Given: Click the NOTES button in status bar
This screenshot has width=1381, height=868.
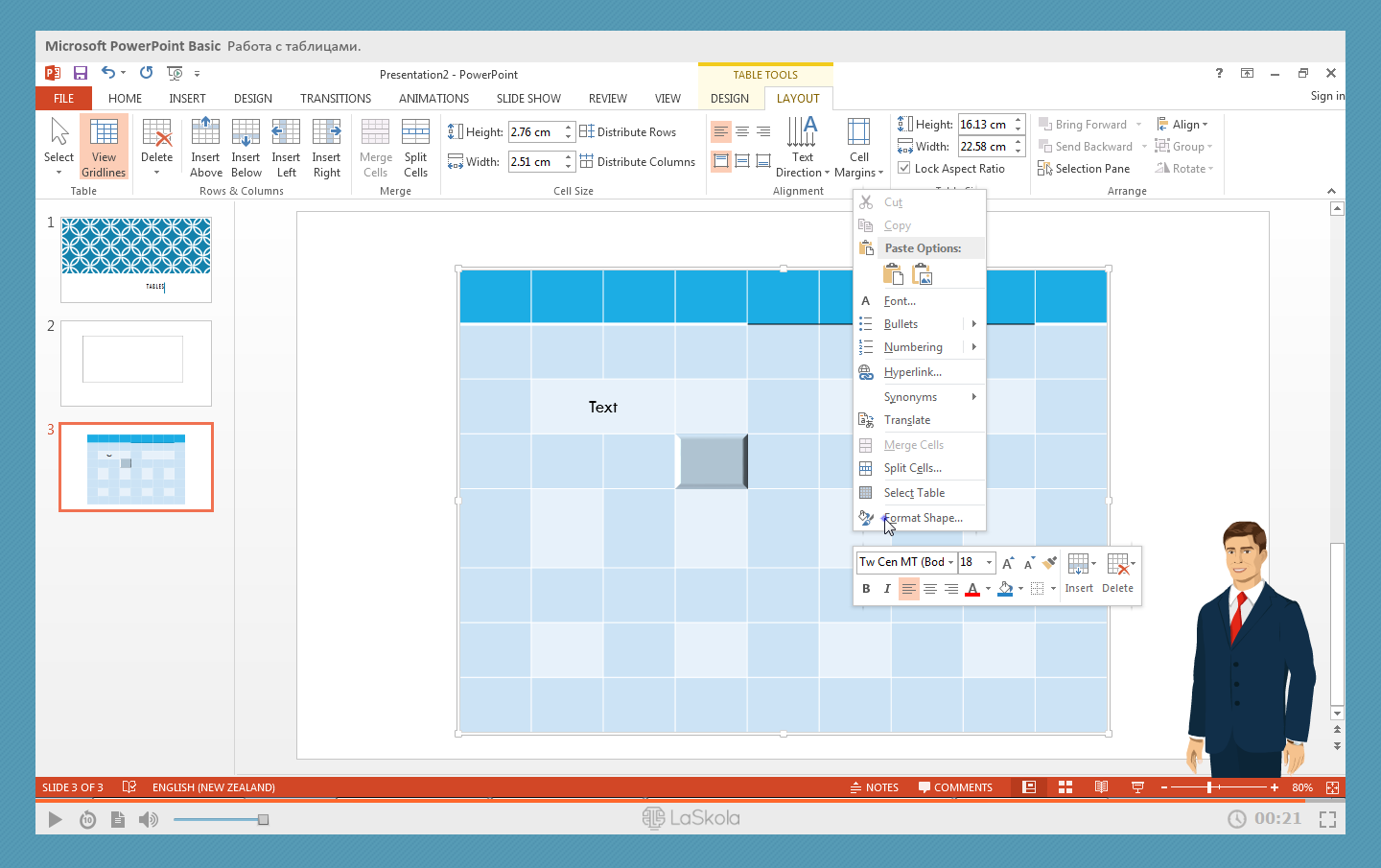Looking at the screenshot, I should tap(874, 787).
